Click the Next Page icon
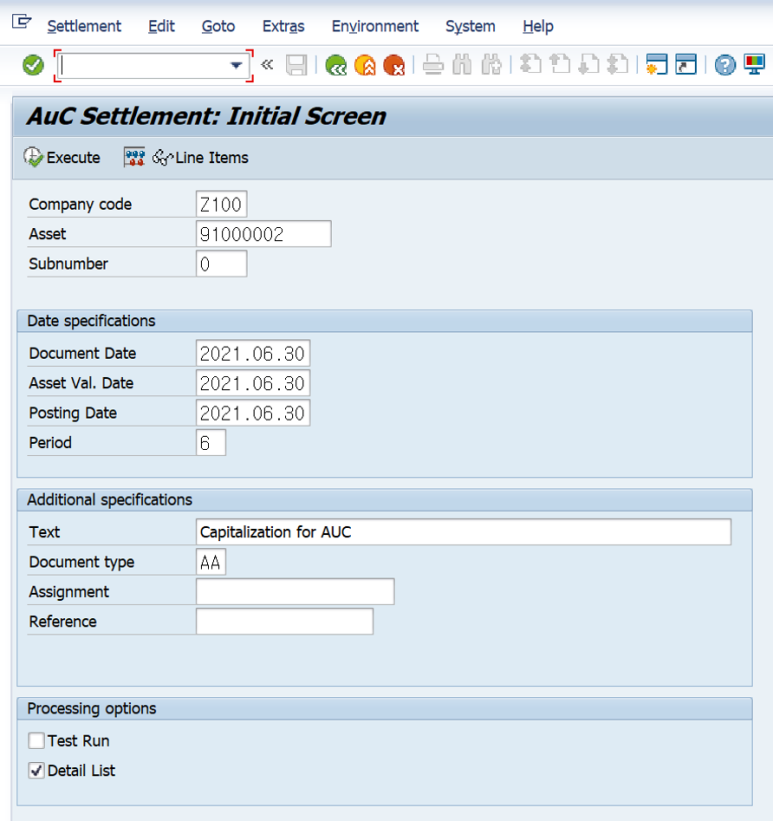The width and height of the screenshot is (773, 821). point(589,65)
